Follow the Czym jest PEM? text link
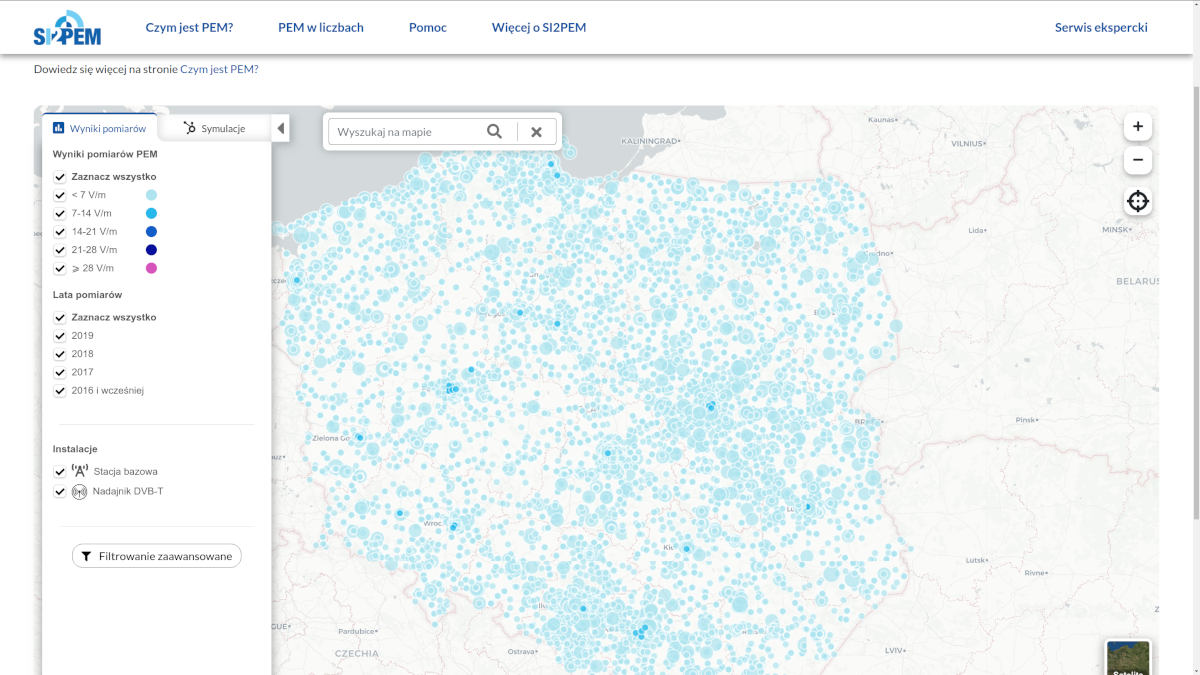Image resolution: width=1200 pixels, height=675 pixels. [x=219, y=69]
